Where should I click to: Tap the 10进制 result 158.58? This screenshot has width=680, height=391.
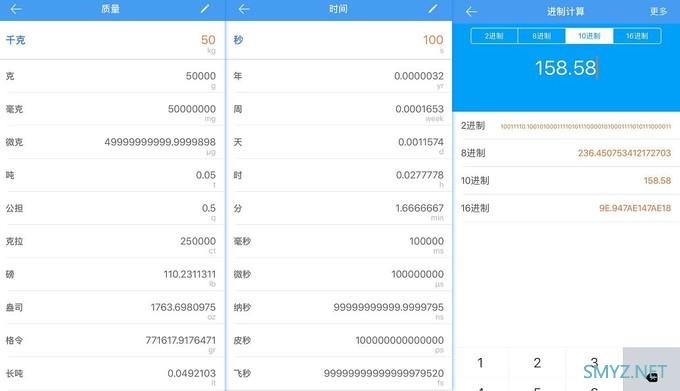click(657, 180)
